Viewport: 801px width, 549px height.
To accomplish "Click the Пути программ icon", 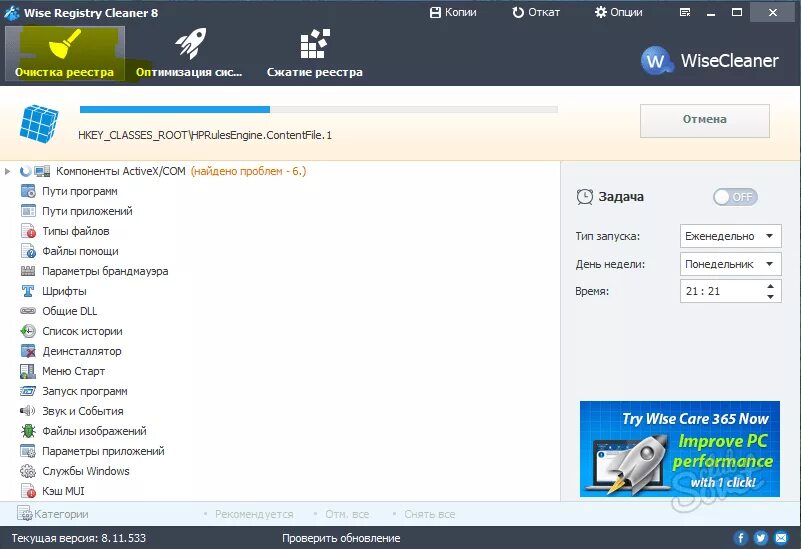I will (x=28, y=191).
